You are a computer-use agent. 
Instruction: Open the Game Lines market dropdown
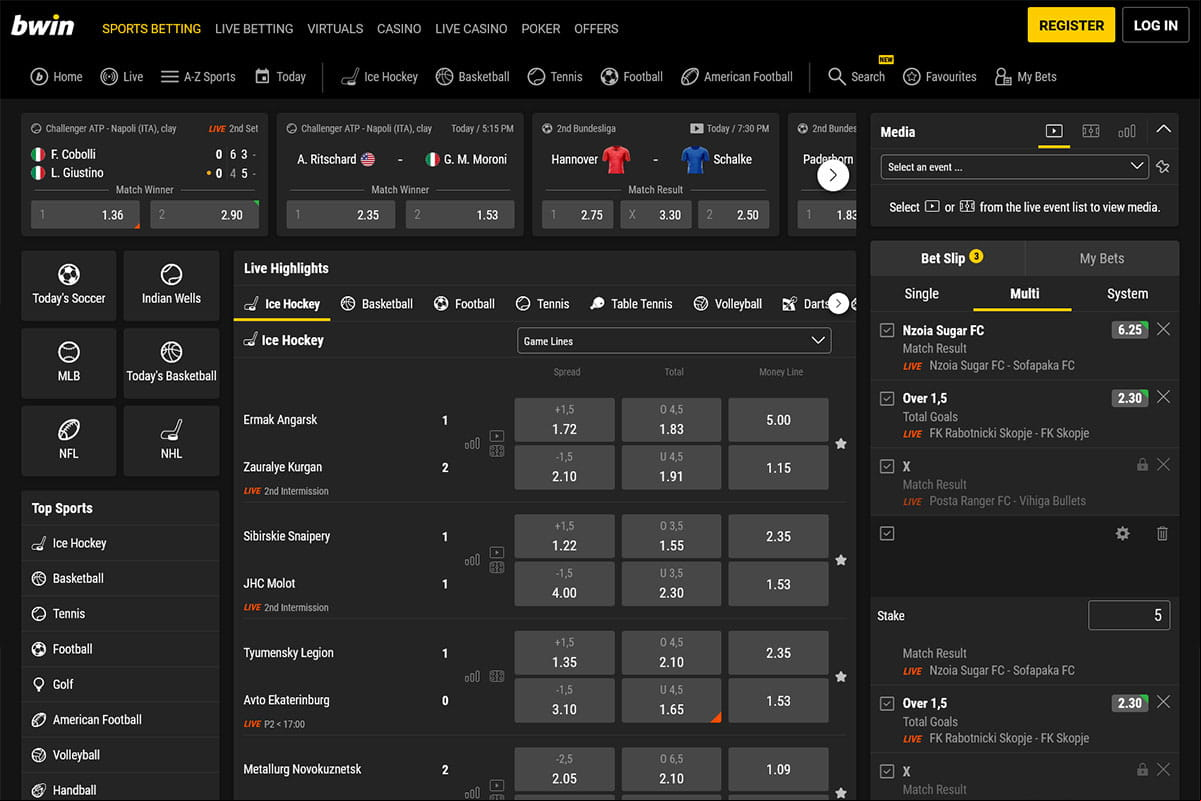(x=674, y=341)
